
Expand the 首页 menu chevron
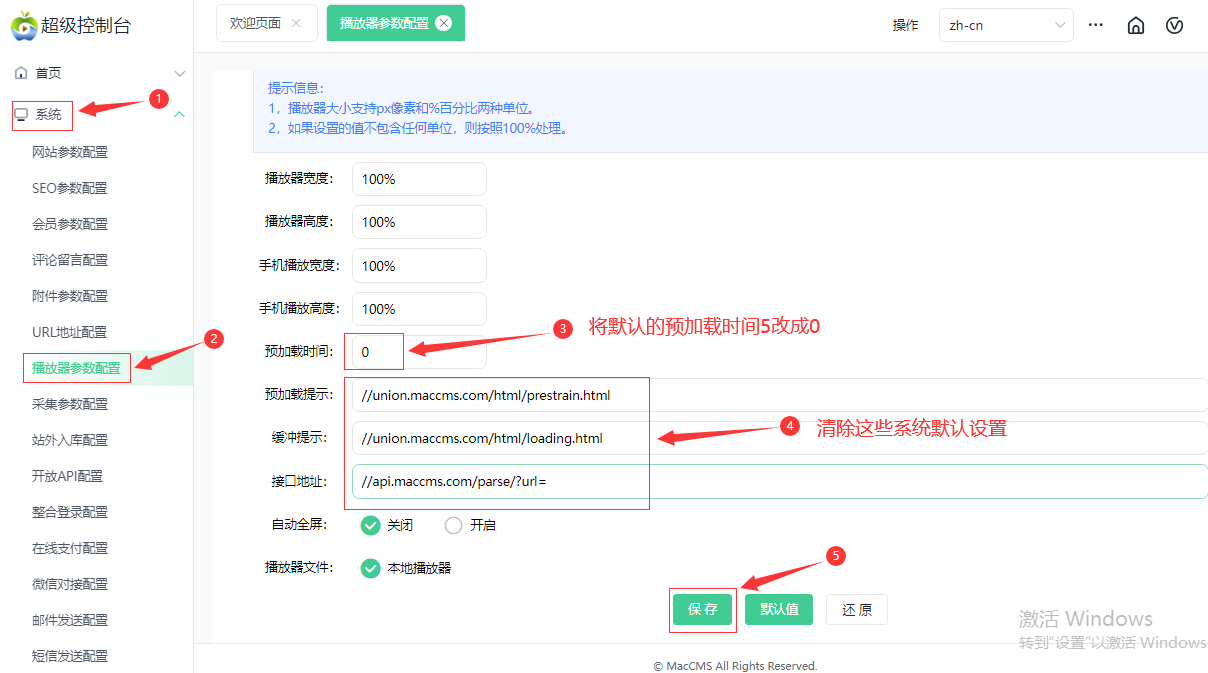click(x=180, y=74)
